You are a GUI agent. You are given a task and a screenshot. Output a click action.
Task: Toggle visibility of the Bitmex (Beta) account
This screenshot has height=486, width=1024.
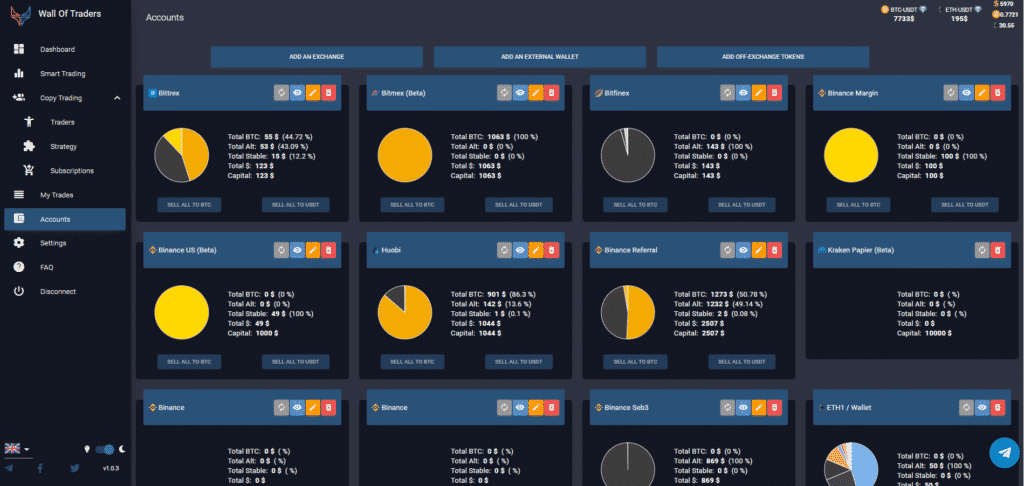tap(520, 93)
